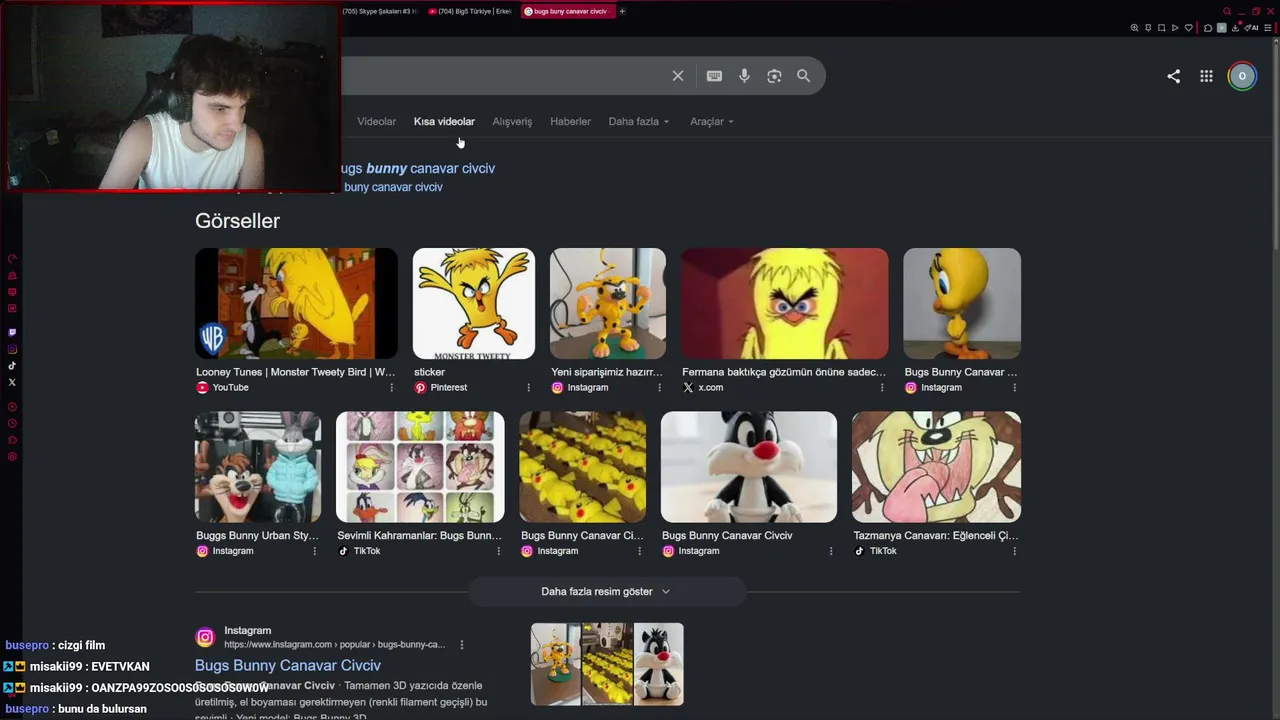This screenshot has height=720, width=1280.
Task: Open the Google apps grid
Action: tap(1207, 76)
